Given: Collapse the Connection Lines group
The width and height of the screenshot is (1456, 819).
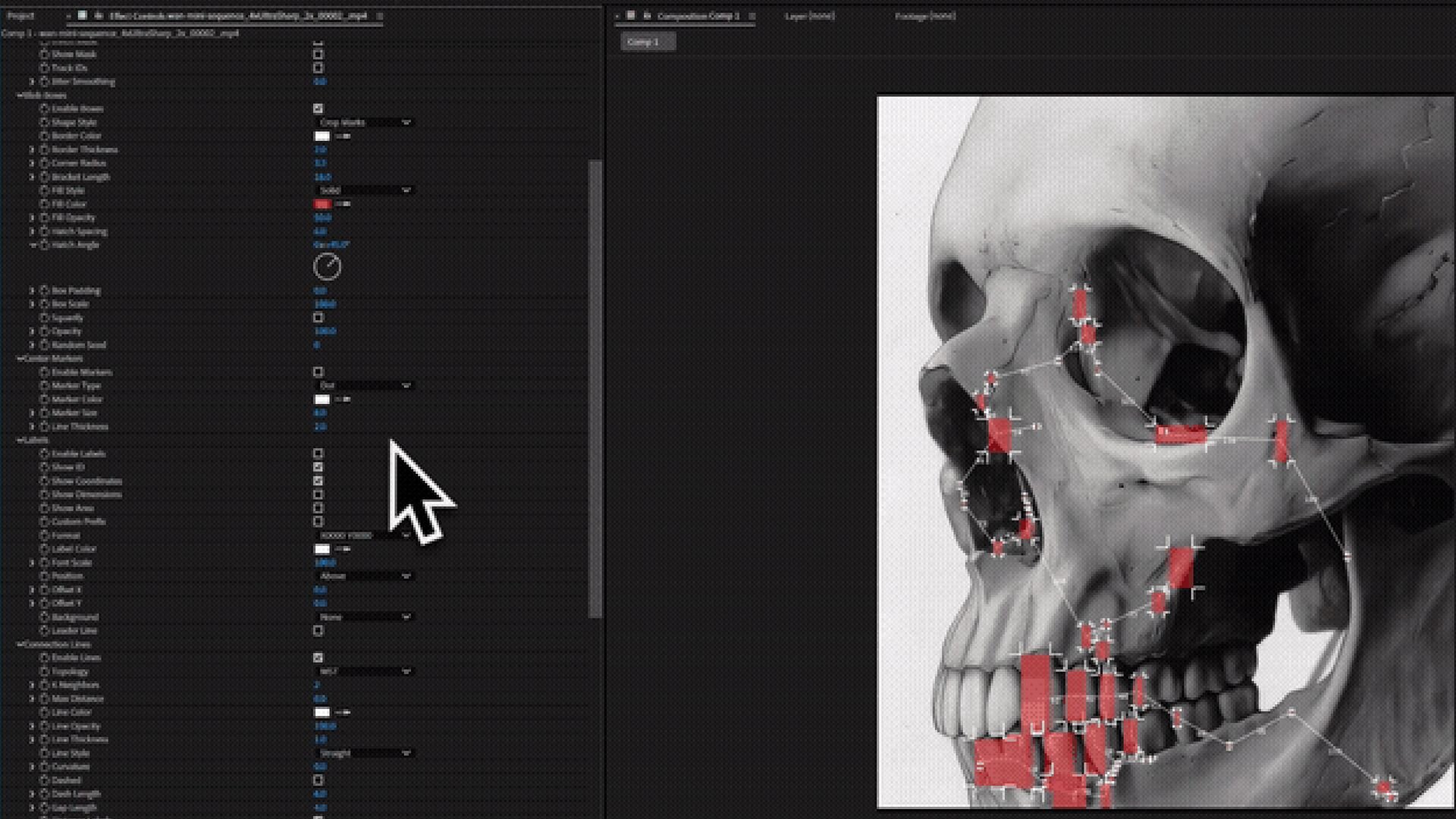Looking at the screenshot, I should pos(20,645).
